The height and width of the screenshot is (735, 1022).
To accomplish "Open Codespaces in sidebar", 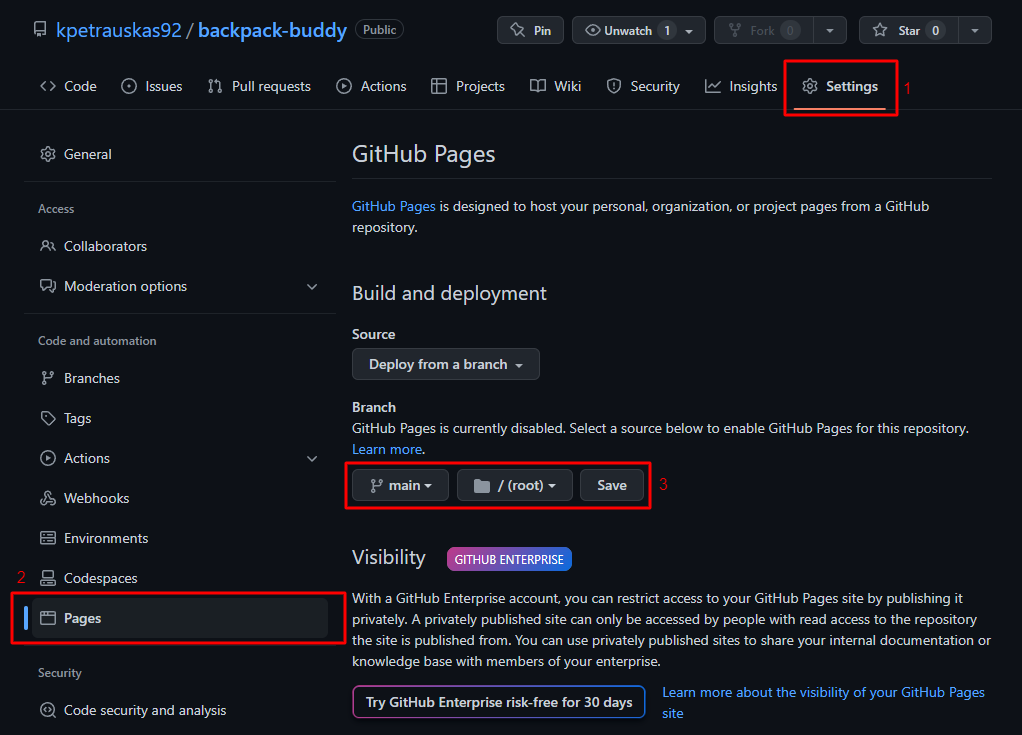I will click(180, 578).
